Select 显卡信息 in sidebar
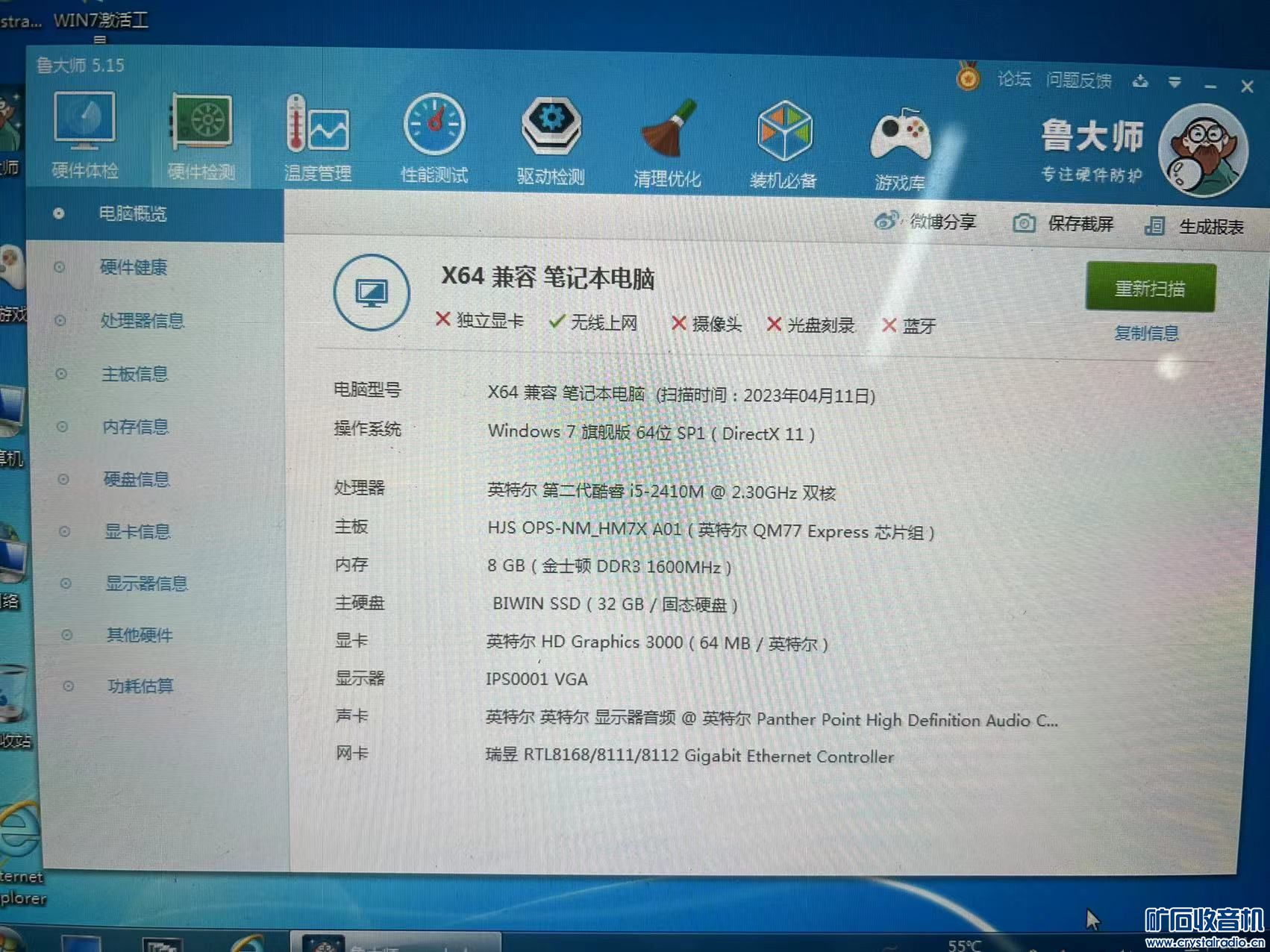This screenshot has width=1270, height=952. pyautogui.click(x=137, y=531)
